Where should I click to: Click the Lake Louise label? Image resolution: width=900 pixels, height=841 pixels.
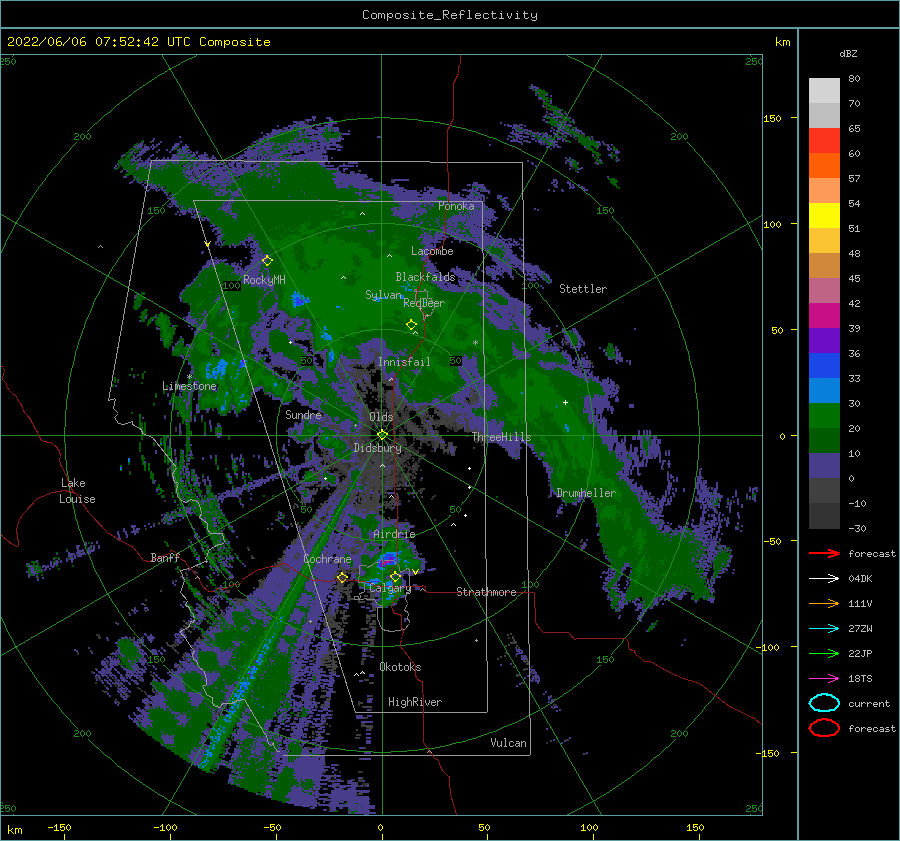coord(77,491)
